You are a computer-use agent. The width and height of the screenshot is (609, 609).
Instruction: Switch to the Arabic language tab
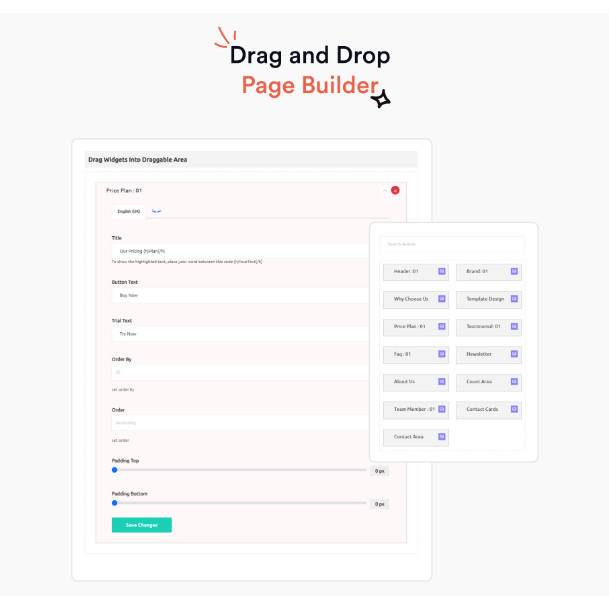[156, 211]
